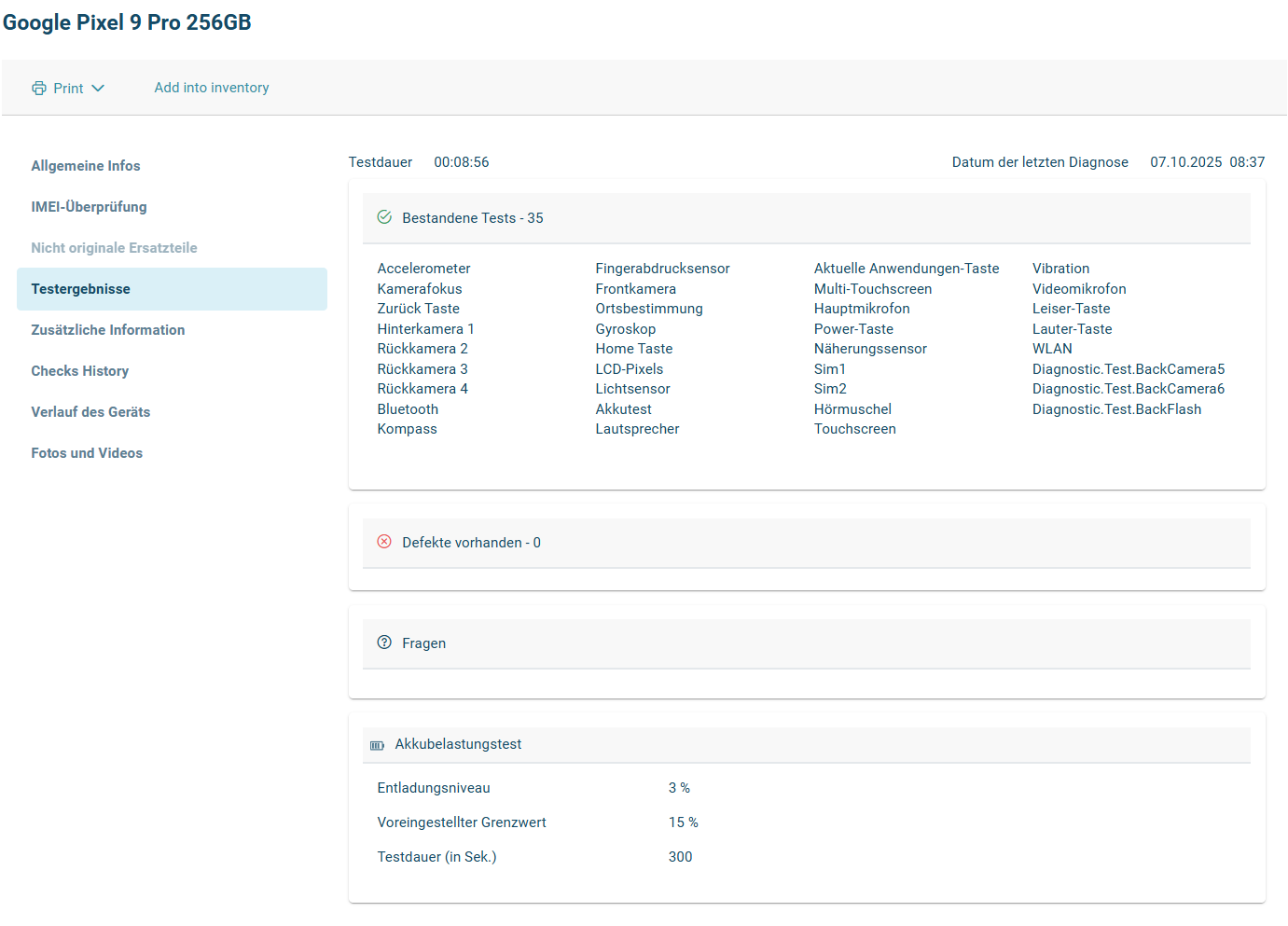Click the green checkmark passed-tests icon
This screenshot has height=926, width=1288.
(384, 217)
